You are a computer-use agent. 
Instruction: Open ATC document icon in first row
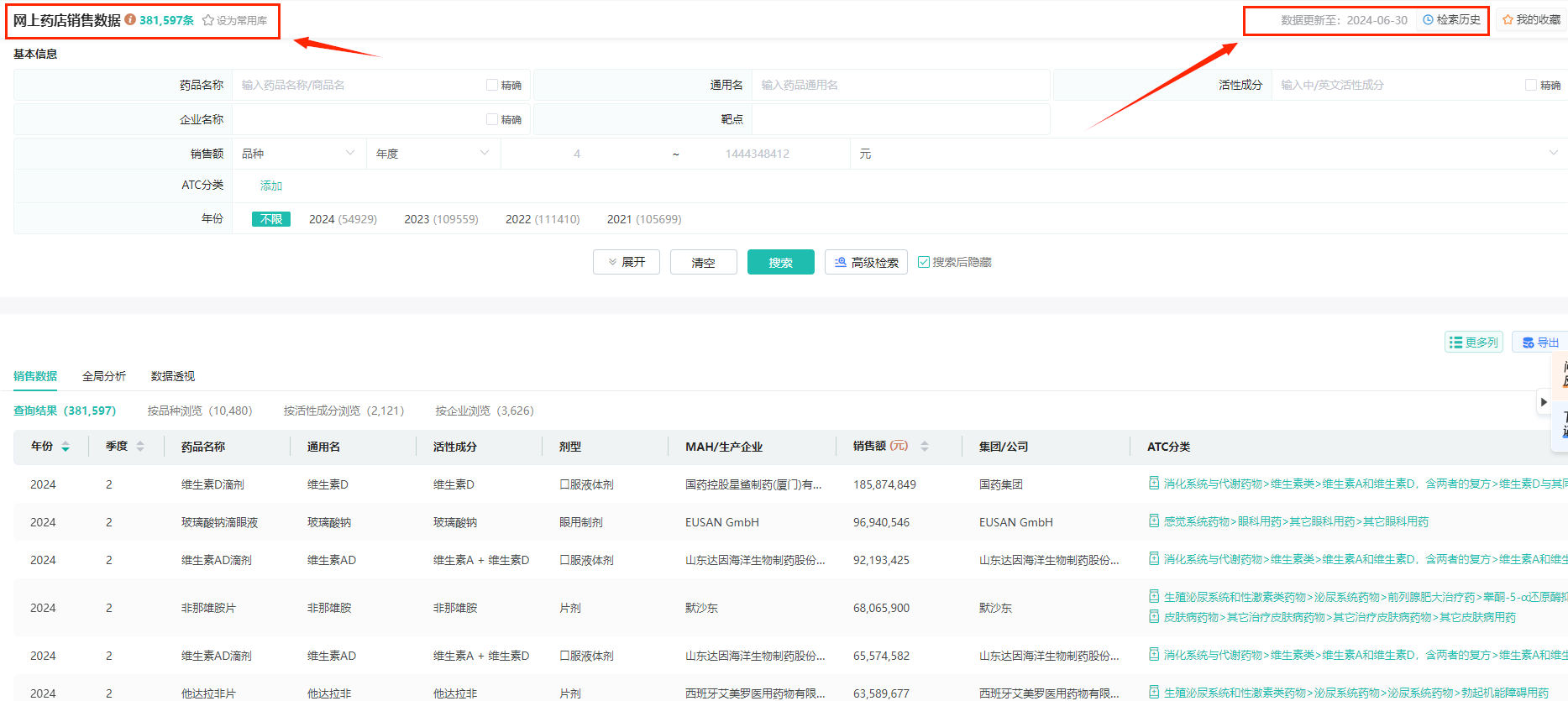(1154, 484)
